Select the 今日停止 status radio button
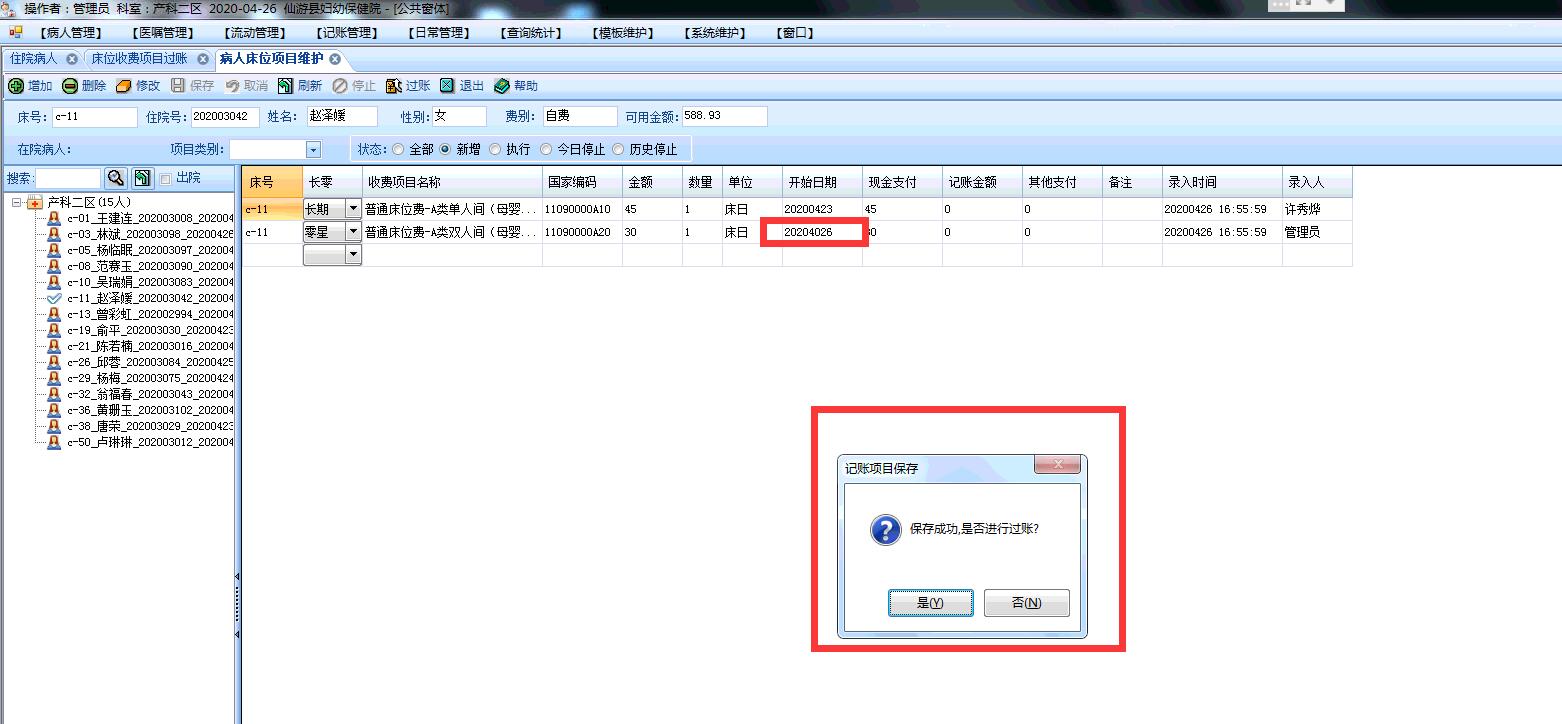 [x=546, y=149]
